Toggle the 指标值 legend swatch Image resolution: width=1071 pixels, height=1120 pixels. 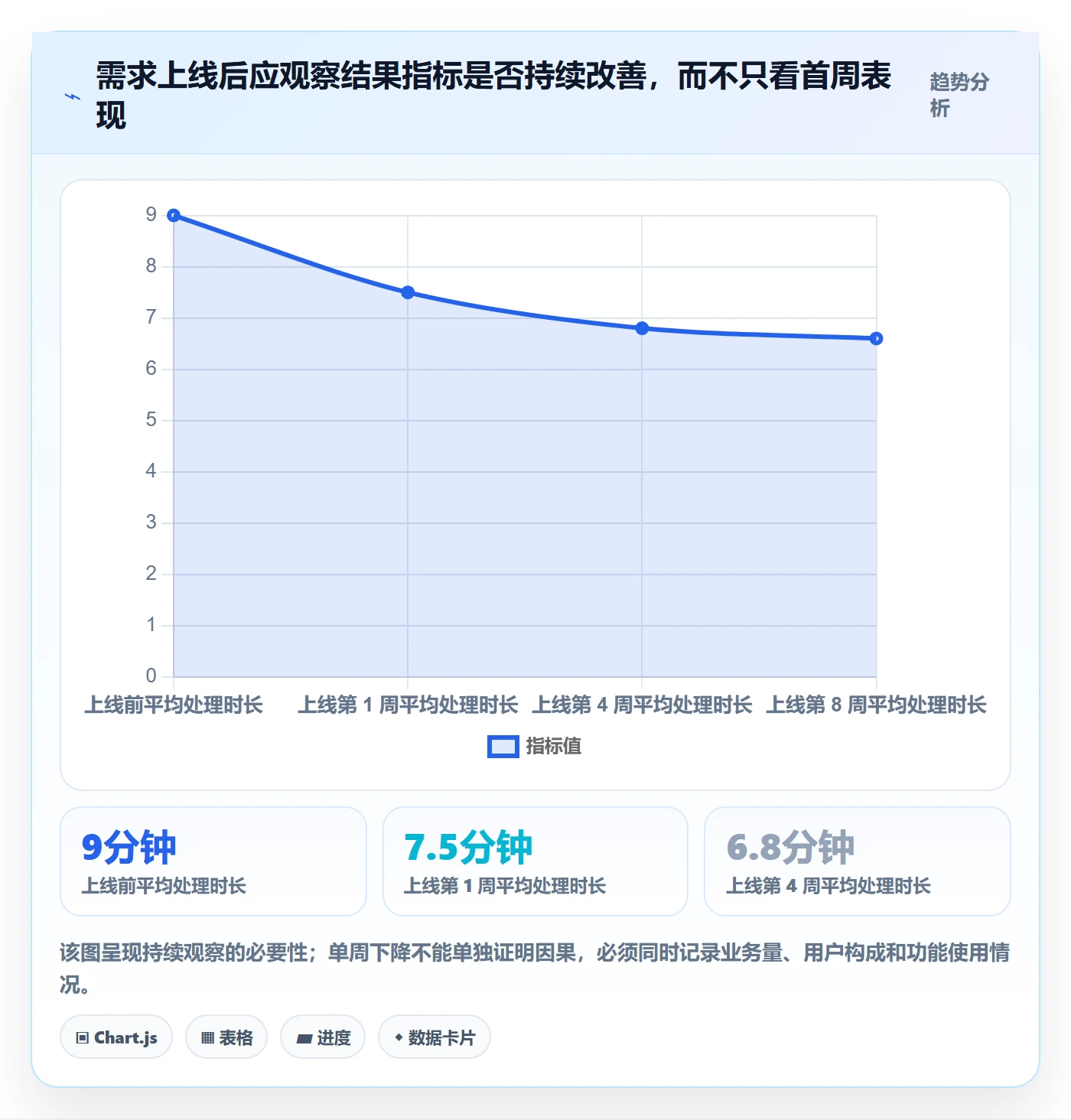[503, 747]
